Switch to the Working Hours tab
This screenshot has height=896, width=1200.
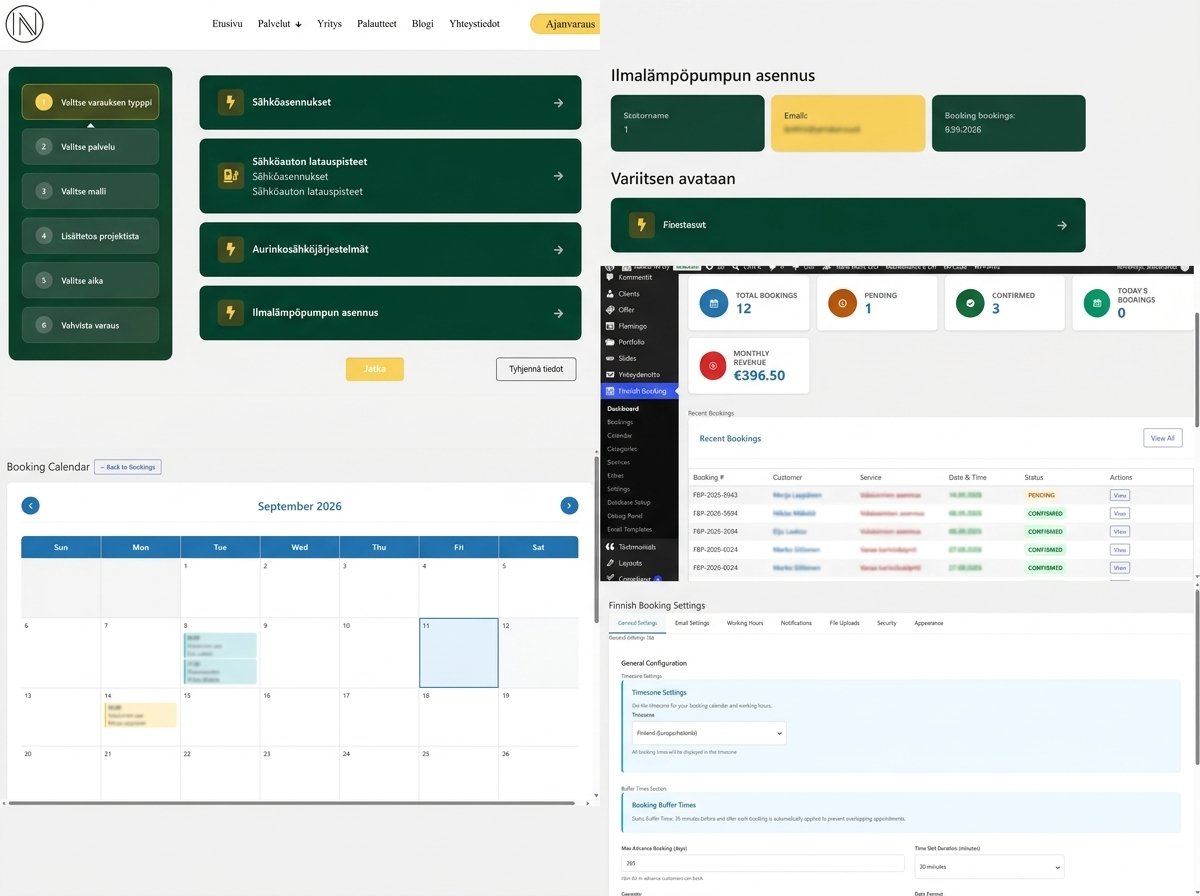click(745, 623)
